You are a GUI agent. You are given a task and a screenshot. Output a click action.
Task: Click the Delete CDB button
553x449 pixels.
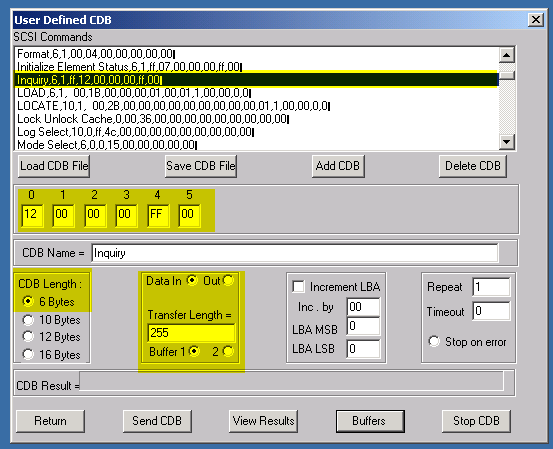click(473, 166)
